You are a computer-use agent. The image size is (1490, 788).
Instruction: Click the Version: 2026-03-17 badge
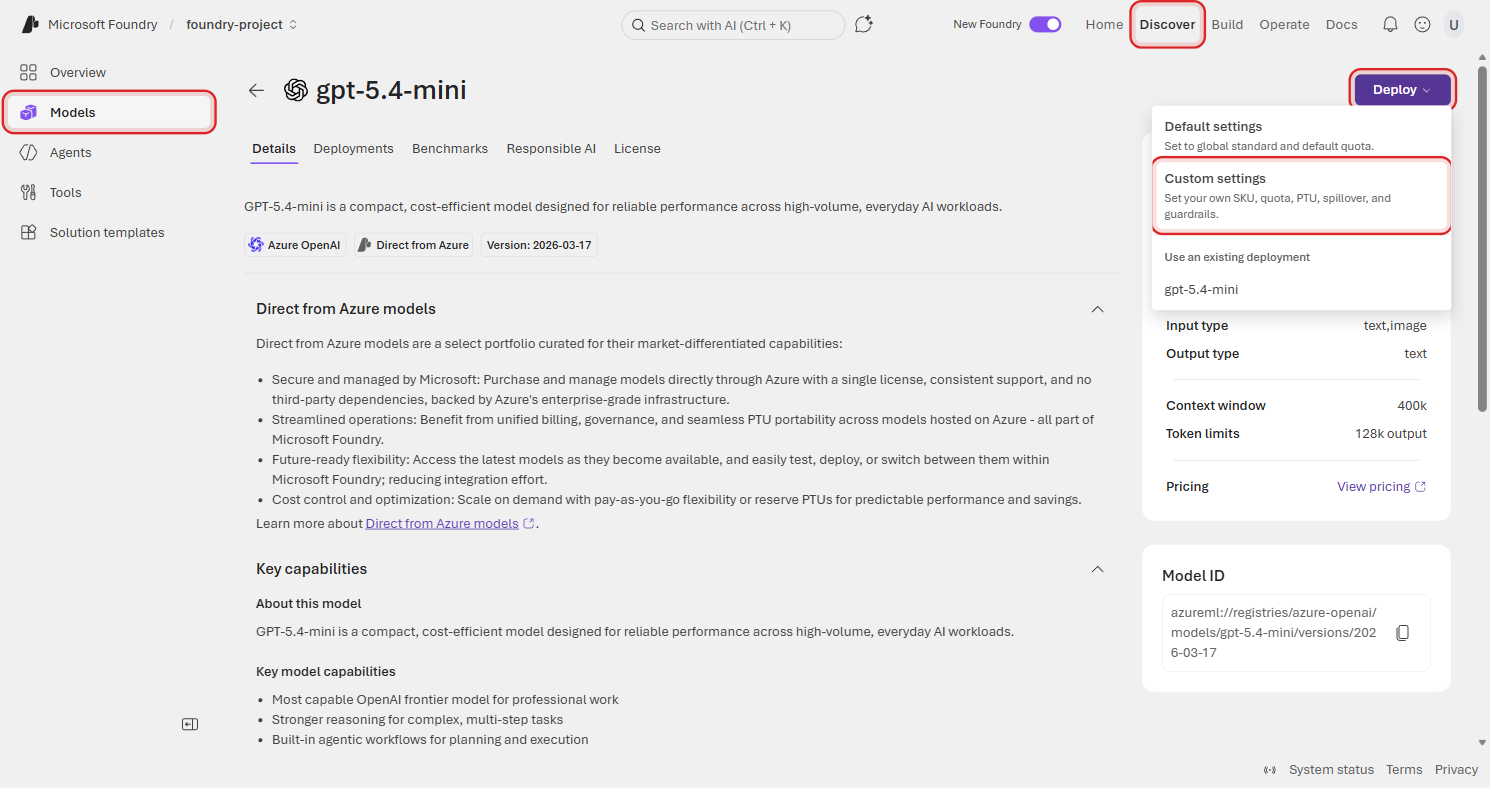(x=539, y=245)
